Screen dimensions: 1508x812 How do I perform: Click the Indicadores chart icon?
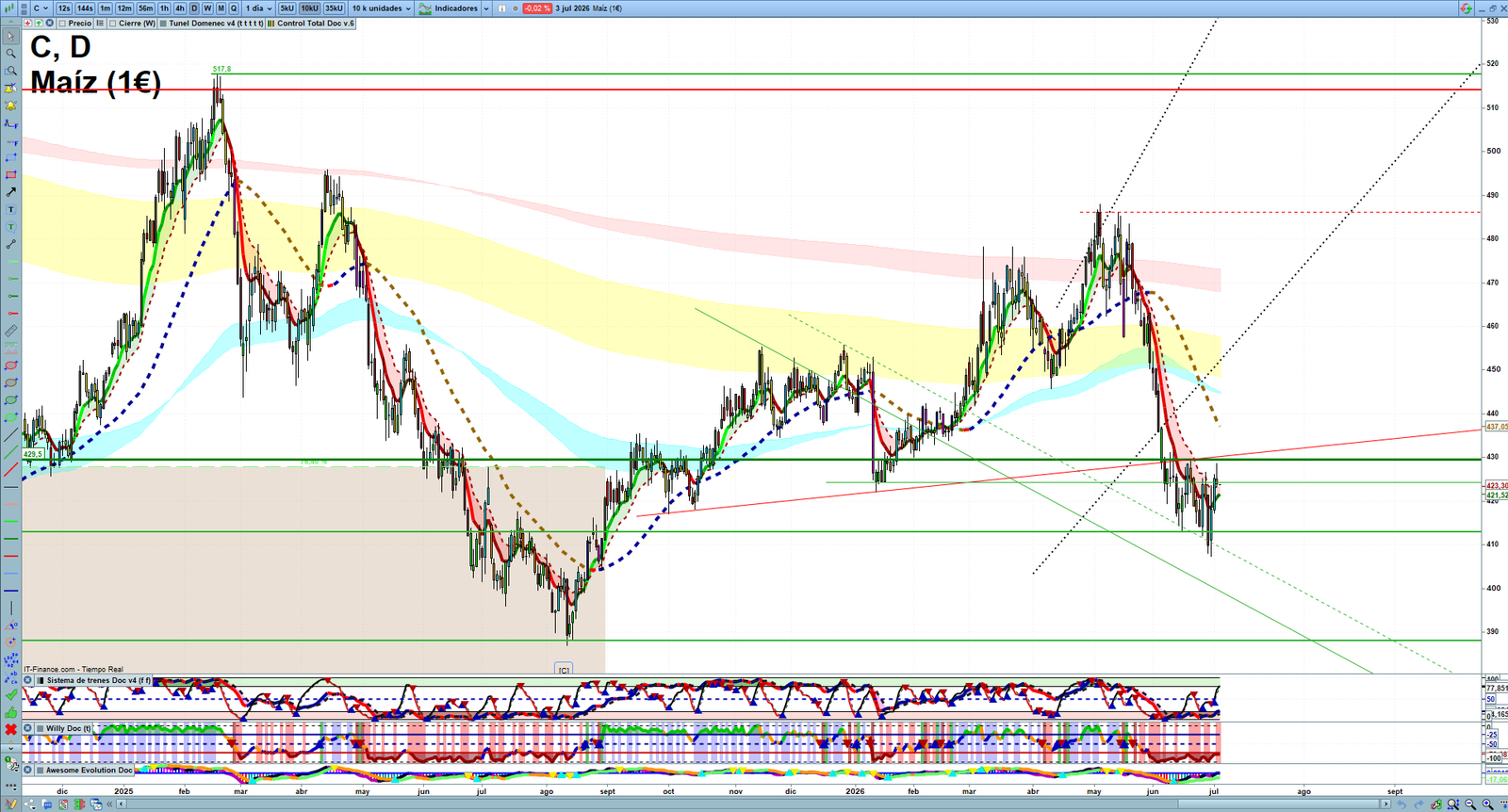[x=426, y=8]
